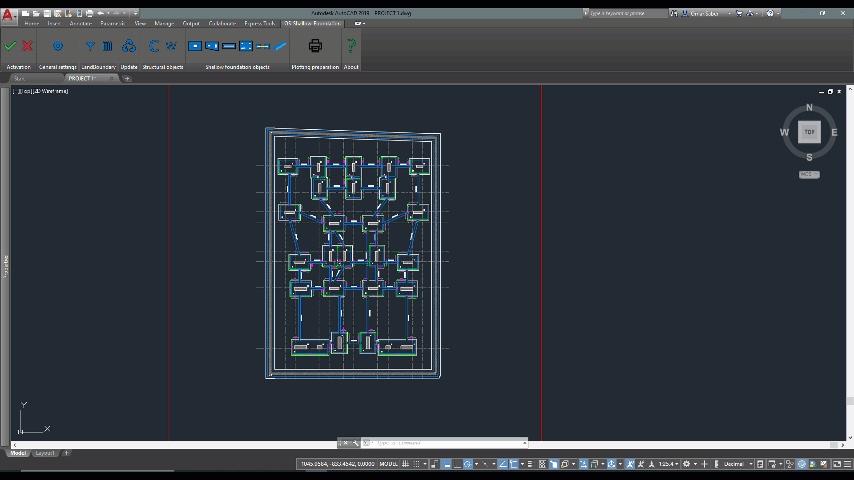Switch to the Model layout tab

18,453
